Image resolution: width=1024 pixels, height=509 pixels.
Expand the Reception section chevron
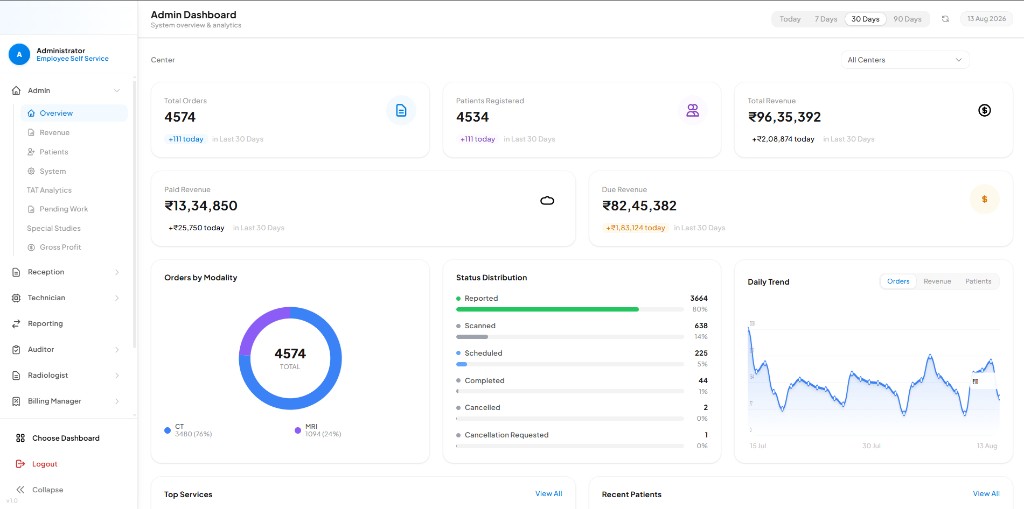click(117, 272)
